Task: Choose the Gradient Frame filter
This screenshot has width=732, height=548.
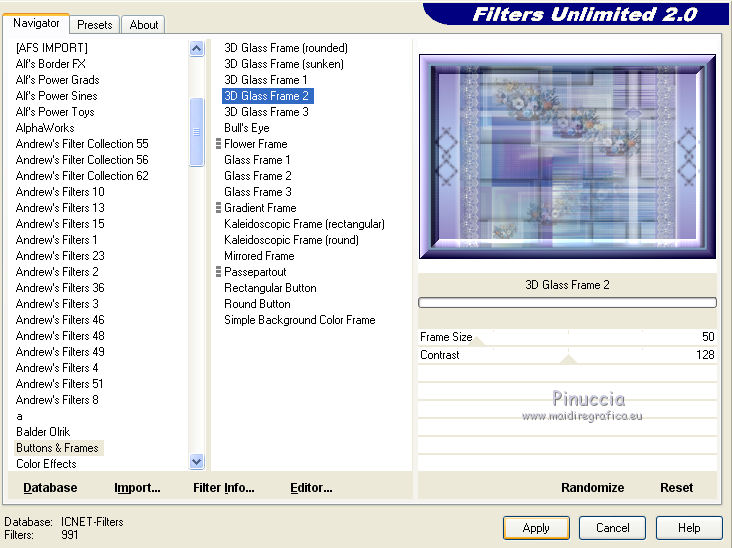Action: 260,208
